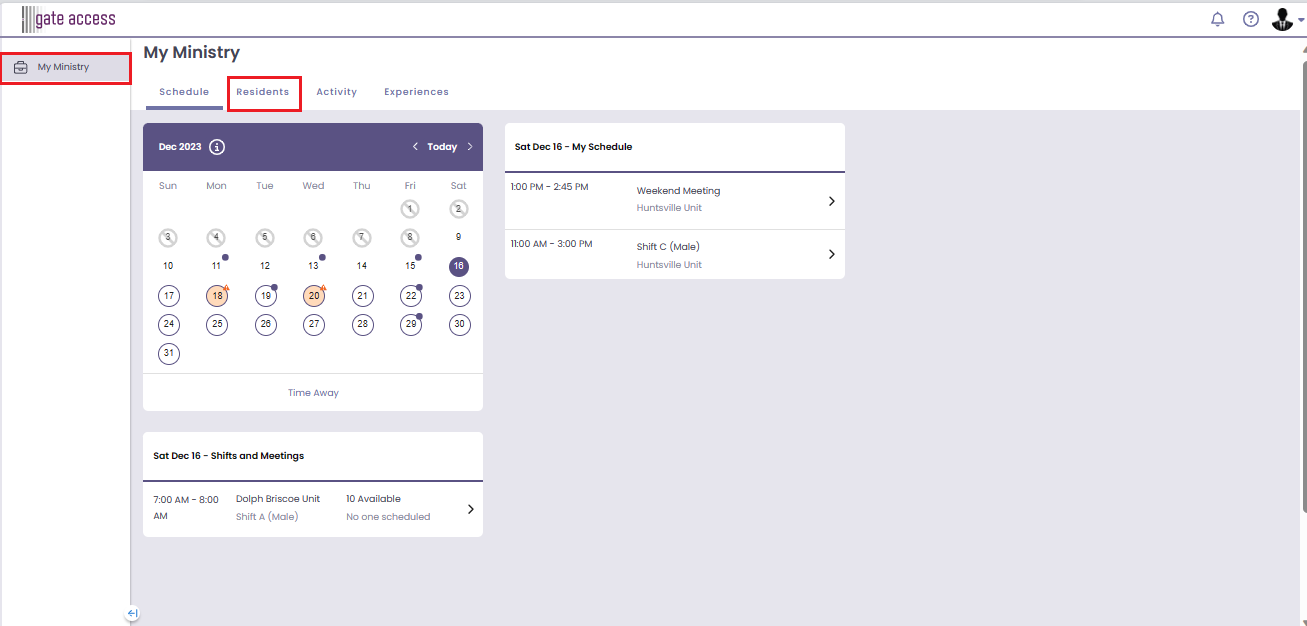Viewport: 1307px width, 626px height.
Task: Switch to the Residents tab
Action: click(263, 92)
